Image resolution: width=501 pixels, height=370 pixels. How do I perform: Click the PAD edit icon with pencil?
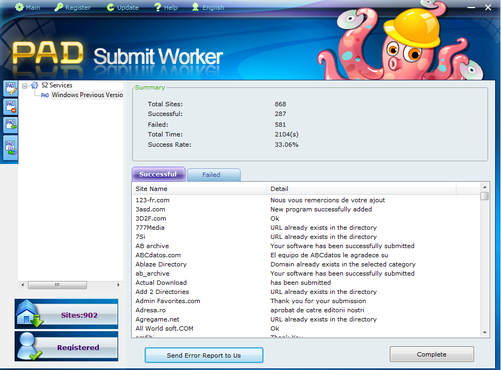tap(11, 89)
